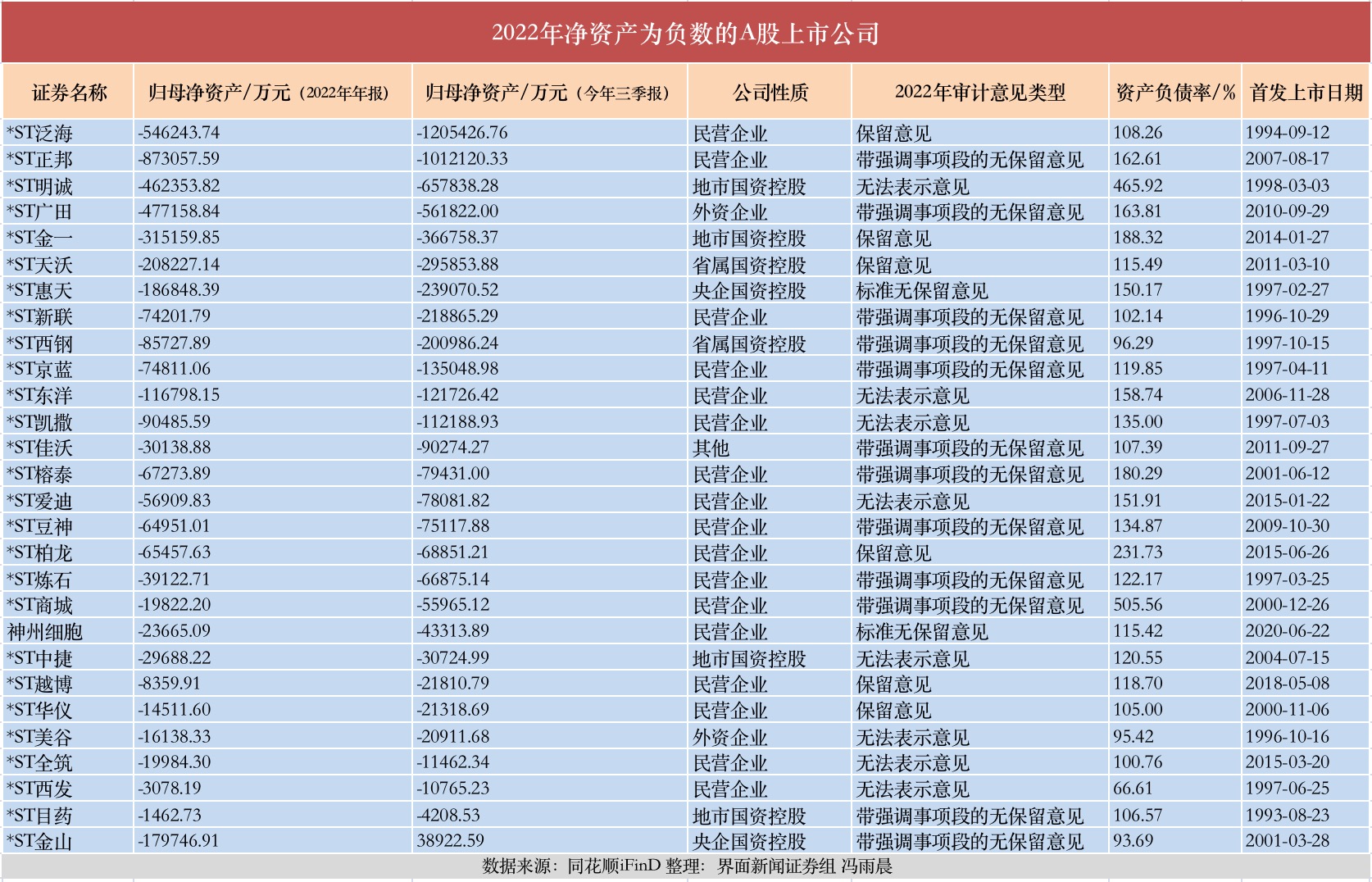Viewport: 1372px width, 882px height.
Task: Select the debt ratio "465.92"
Action: [1138, 186]
